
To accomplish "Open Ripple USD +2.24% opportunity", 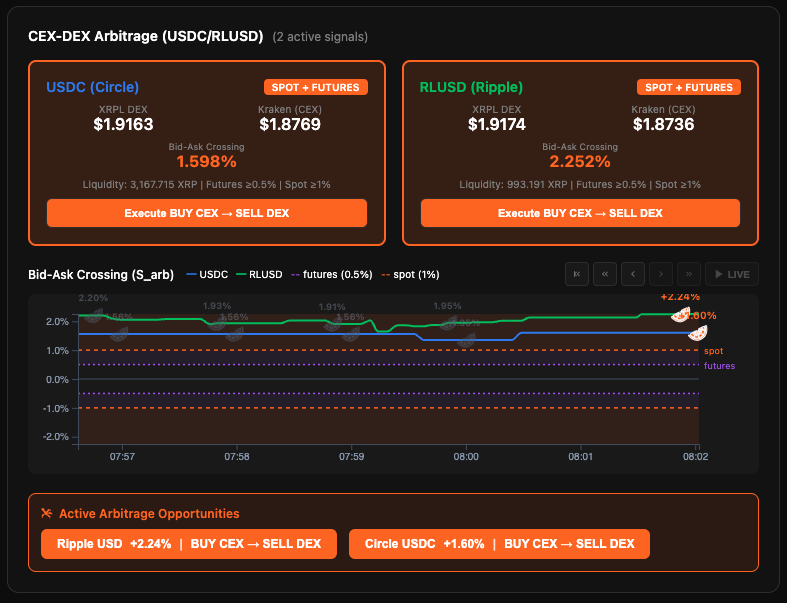I will pos(189,544).
